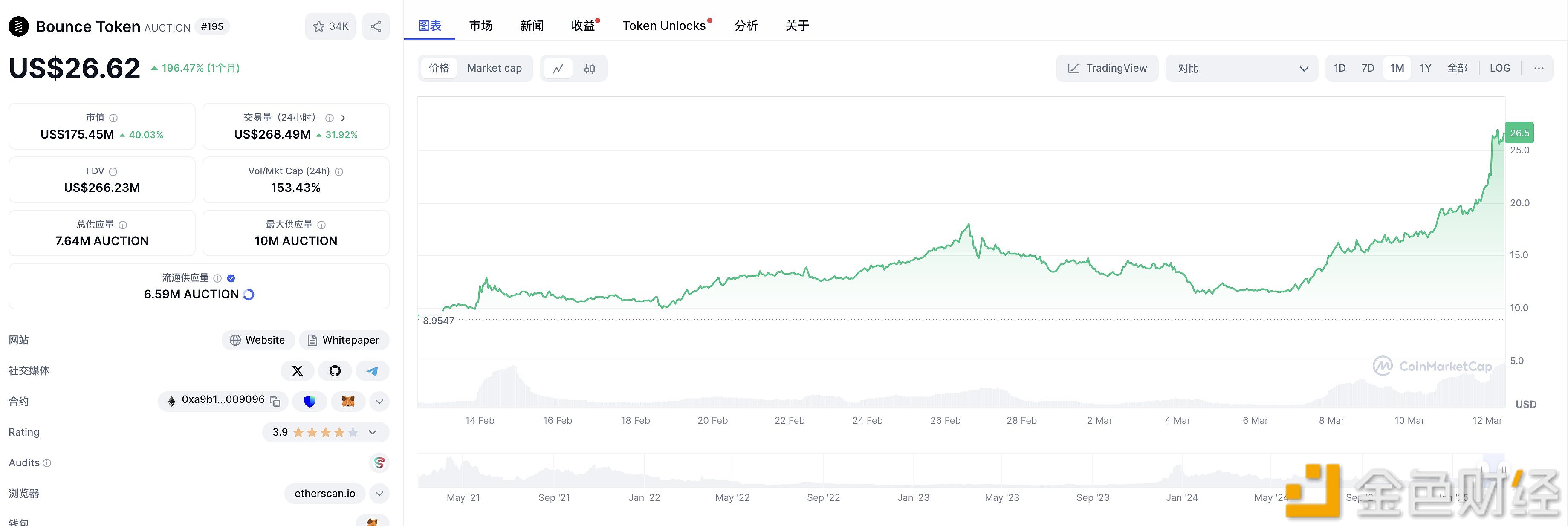Click the max supply info icon
The image size is (1568, 526).
(x=321, y=225)
